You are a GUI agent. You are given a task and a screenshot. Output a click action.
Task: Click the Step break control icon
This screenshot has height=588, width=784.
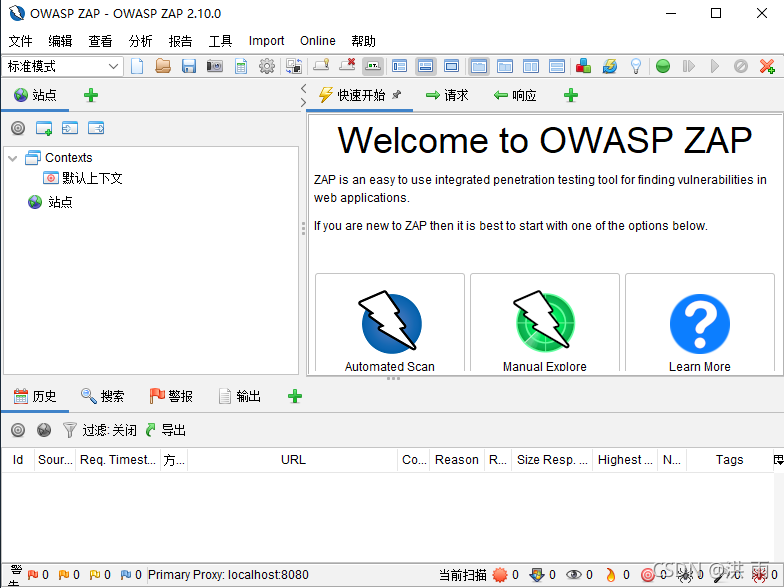coord(689,66)
